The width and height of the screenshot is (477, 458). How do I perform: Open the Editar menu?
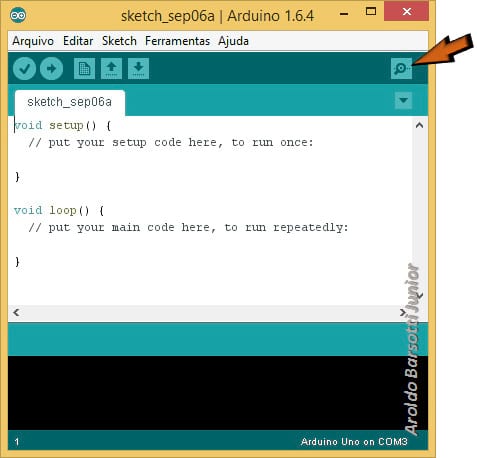(x=78, y=41)
